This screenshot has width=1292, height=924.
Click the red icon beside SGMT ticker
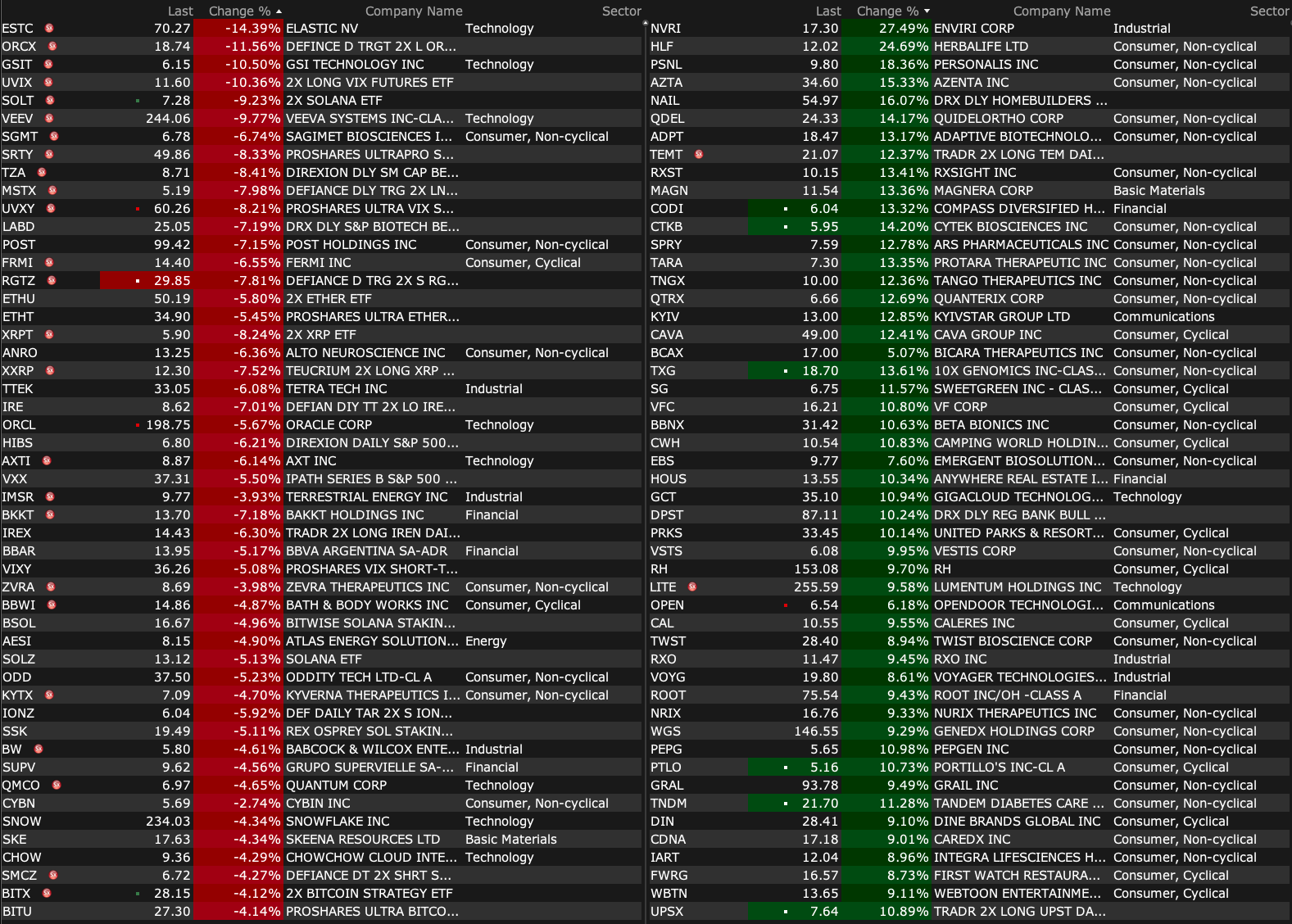54,137
